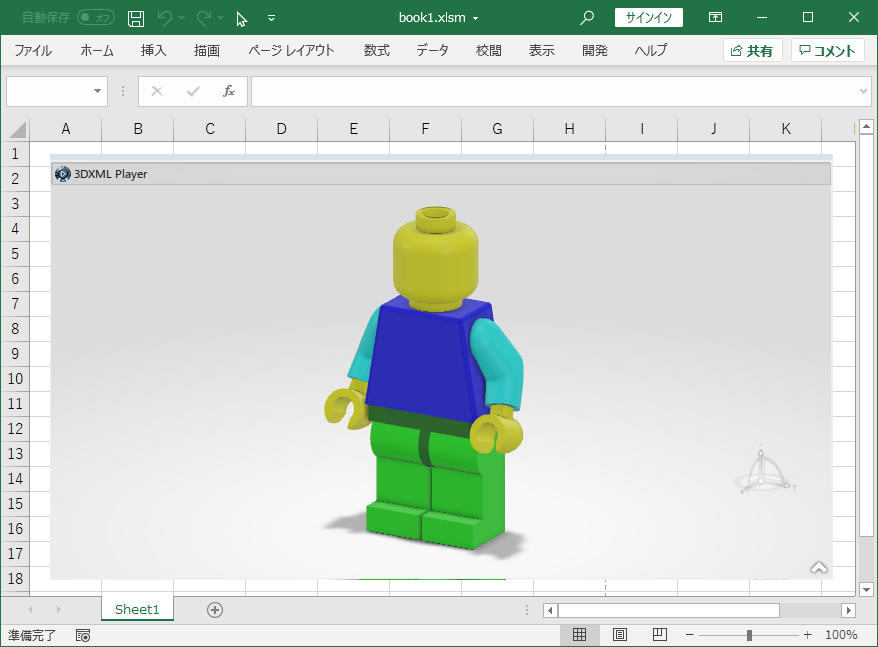
Task: Click zoom out minus button
Action: (690, 635)
